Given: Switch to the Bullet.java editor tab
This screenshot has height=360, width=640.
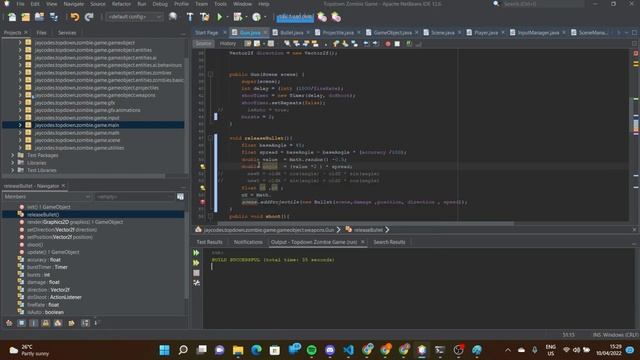Looking at the screenshot, I should point(291,33).
